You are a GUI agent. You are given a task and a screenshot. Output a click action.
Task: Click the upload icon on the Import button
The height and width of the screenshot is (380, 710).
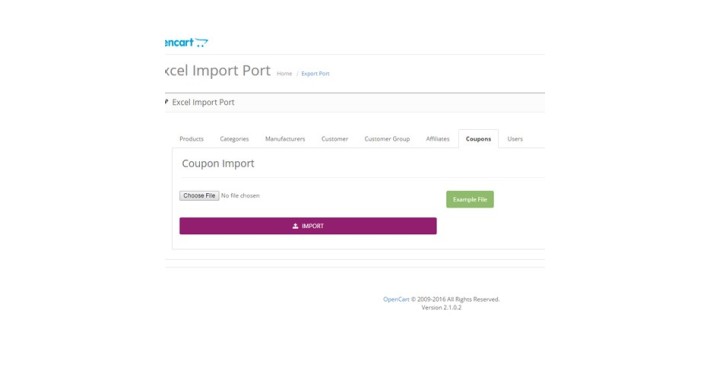click(295, 226)
